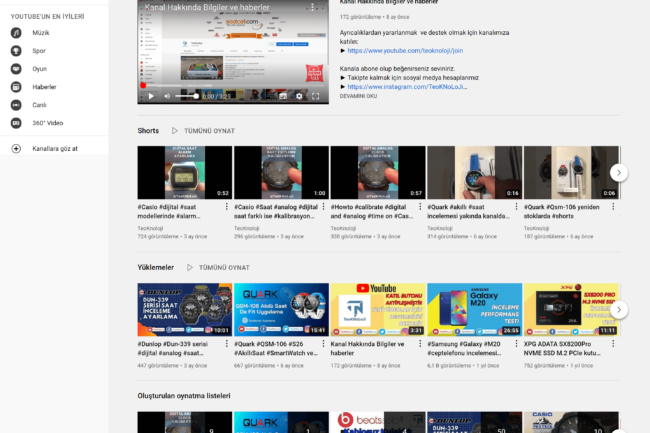The height and width of the screenshot is (433, 650).
Task: Play the featured channel video
Action: tap(151, 96)
